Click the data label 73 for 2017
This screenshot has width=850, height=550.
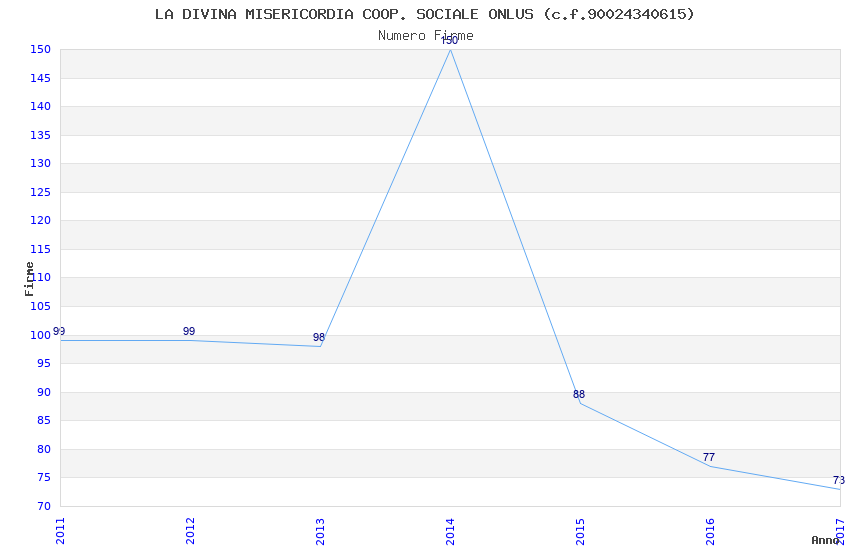click(x=839, y=480)
